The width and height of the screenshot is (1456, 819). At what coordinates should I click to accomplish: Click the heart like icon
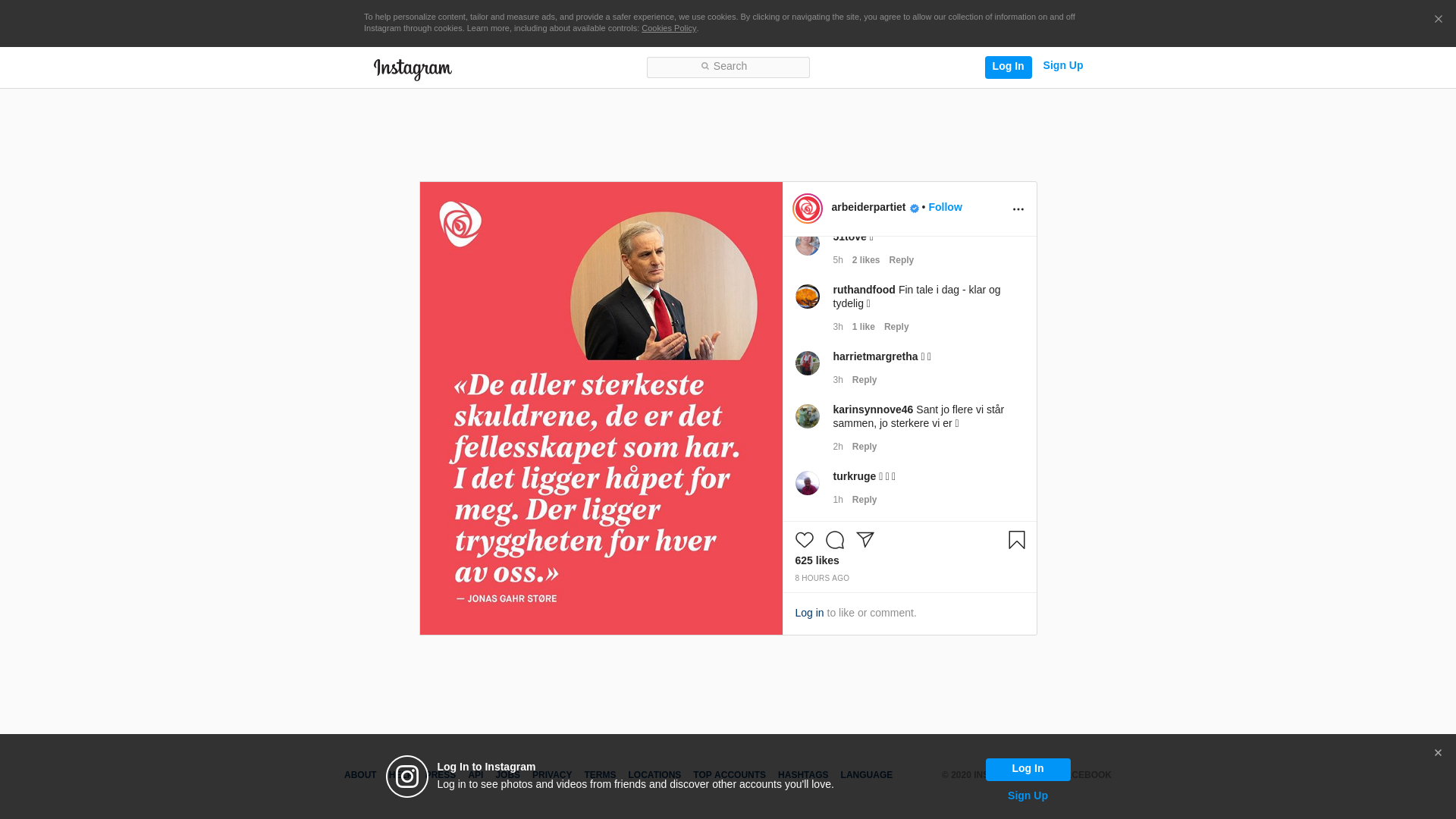(x=804, y=540)
